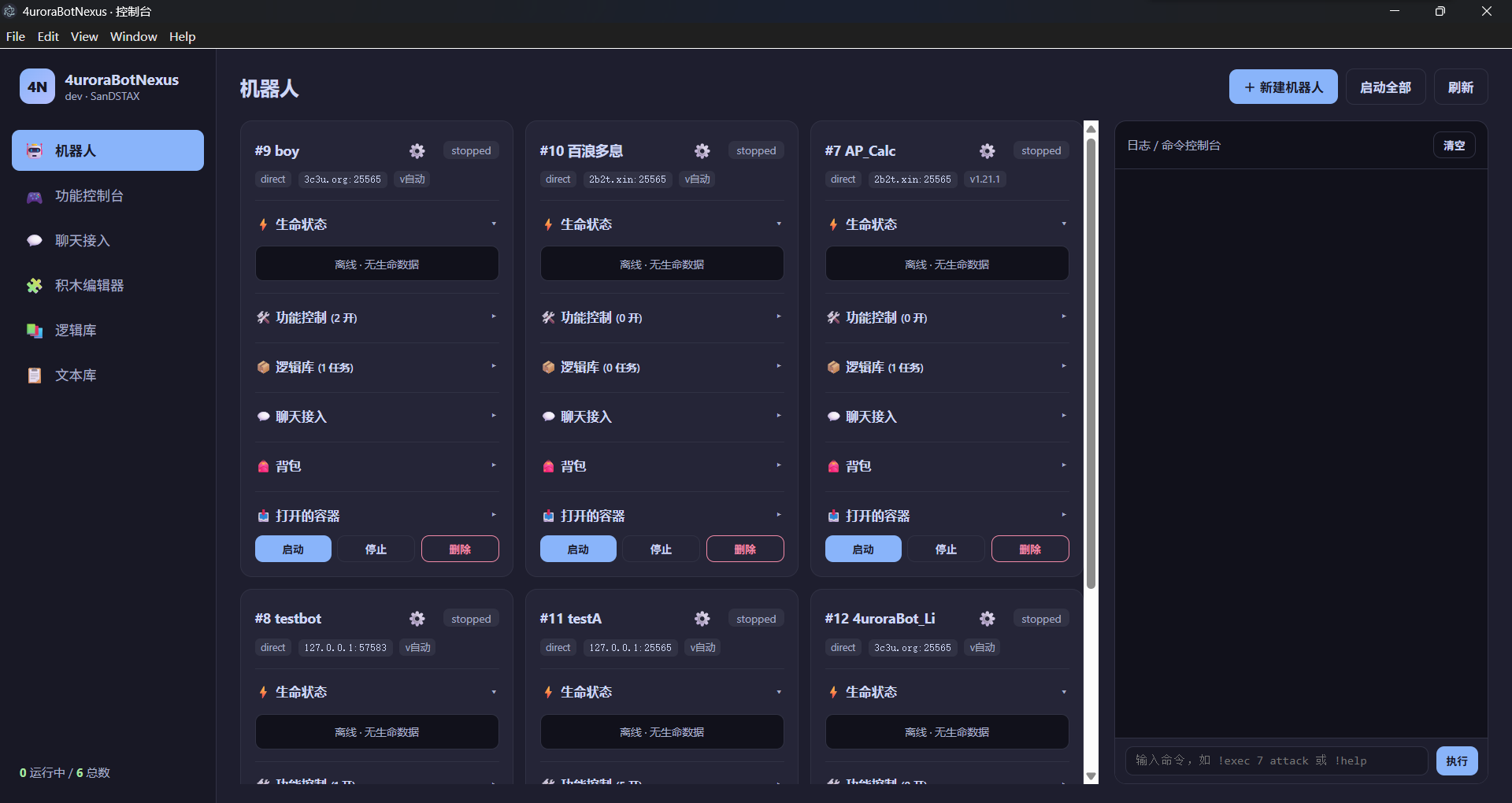Click the 逻辑库 sidebar icon
Viewport: 1512px width, 803px height.
coord(35,330)
